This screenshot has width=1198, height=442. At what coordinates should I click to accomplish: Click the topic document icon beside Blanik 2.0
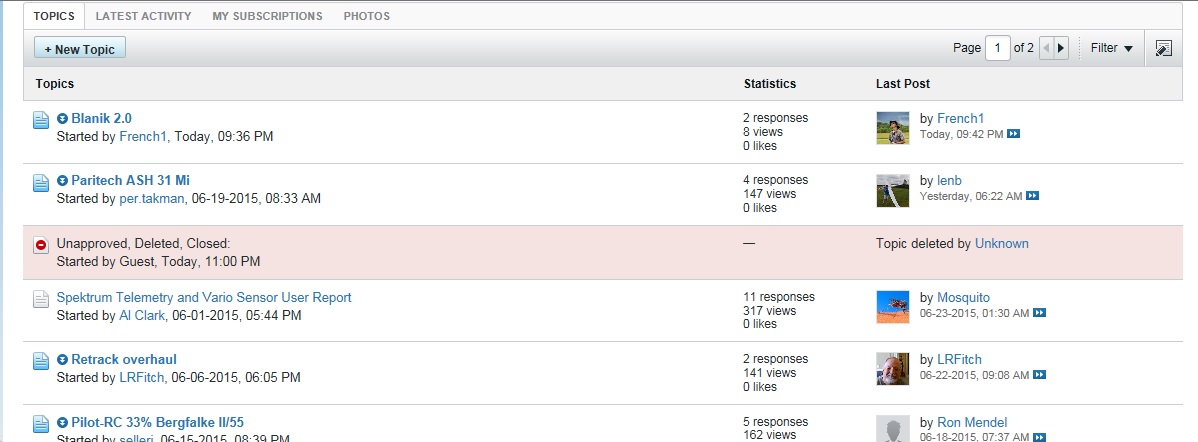[x=41, y=120]
